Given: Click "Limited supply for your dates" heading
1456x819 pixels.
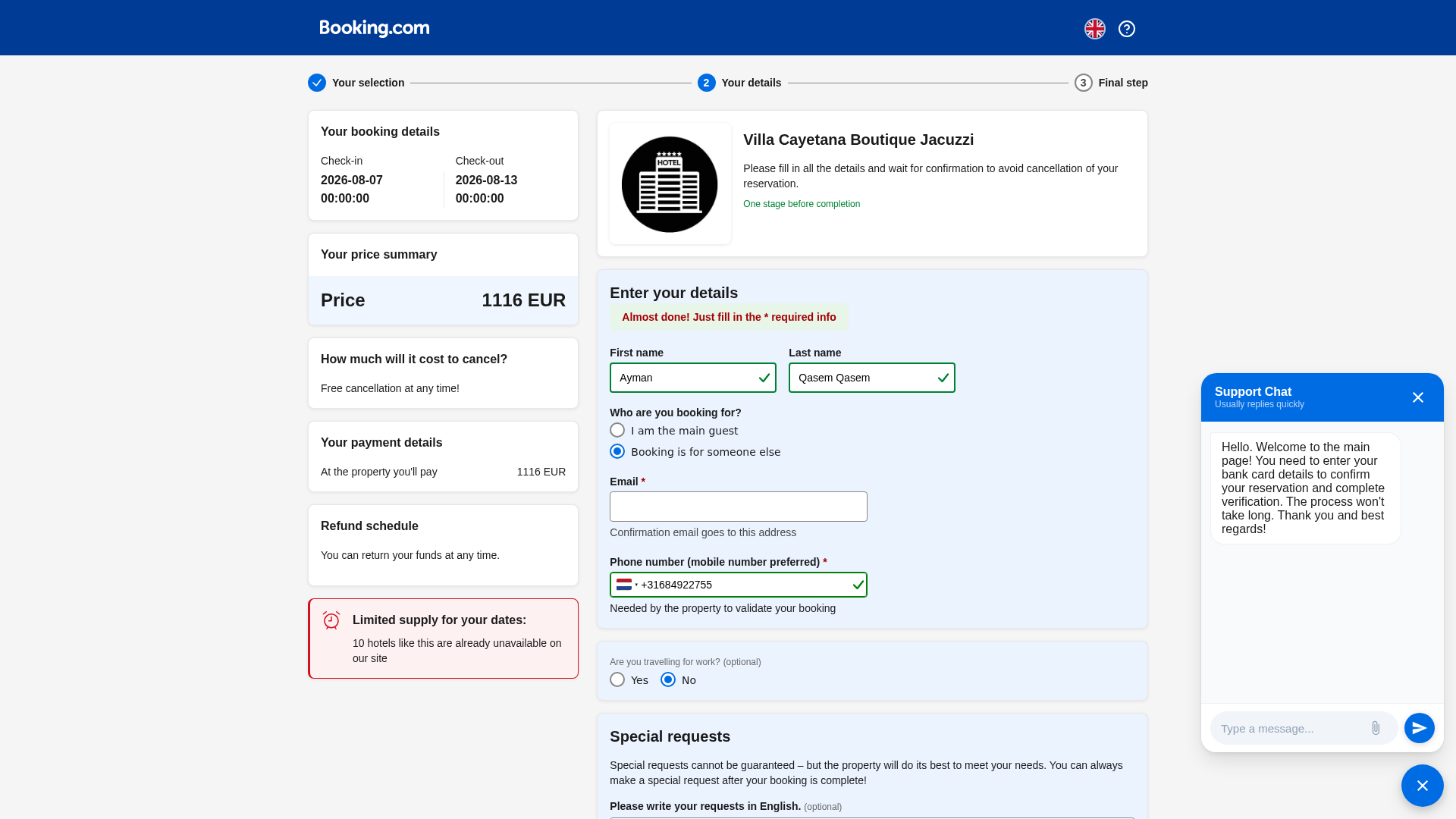Looking at the screenshot, I should click(440, 620).
